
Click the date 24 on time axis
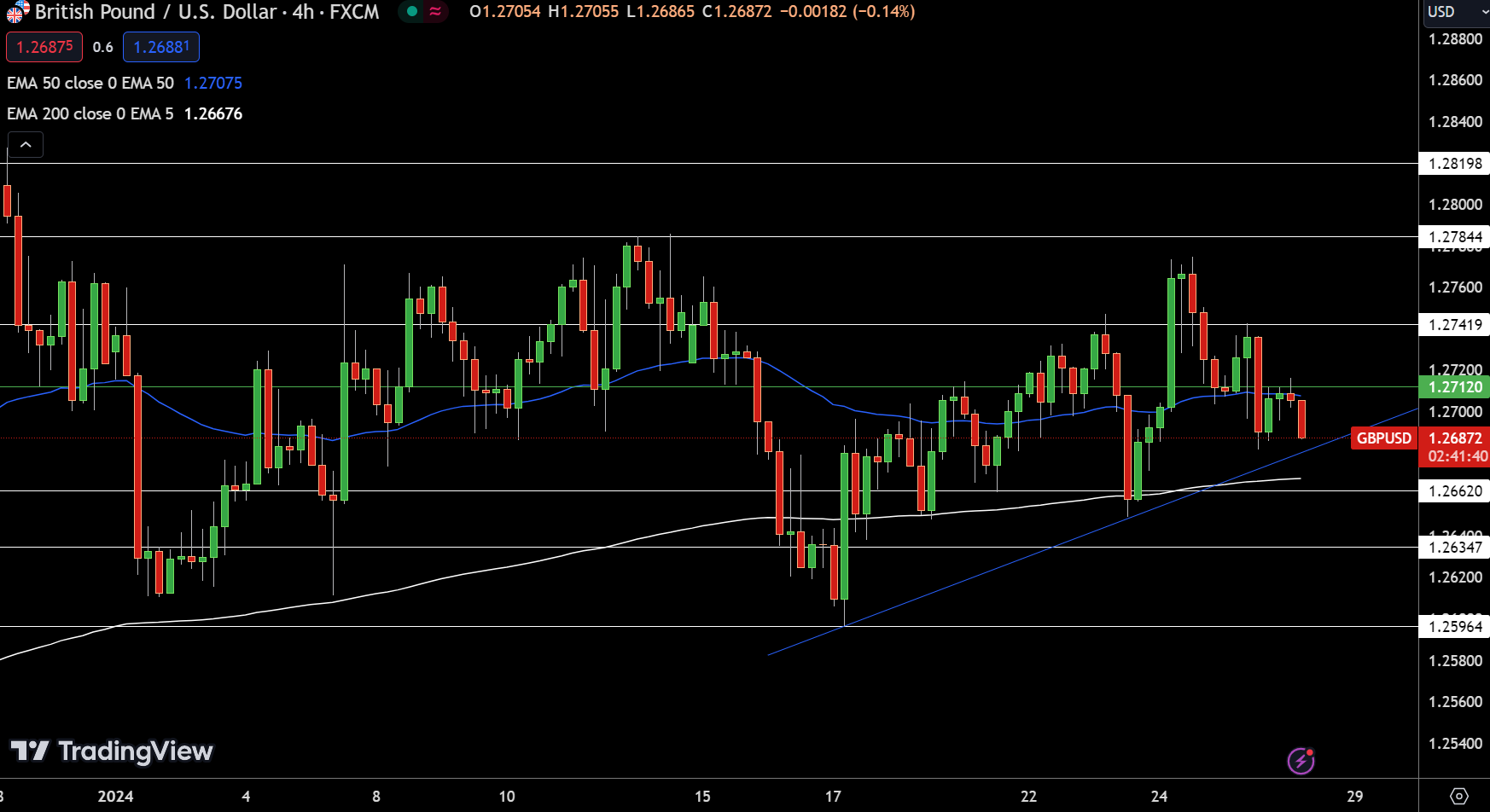(x=1159, y=796)
